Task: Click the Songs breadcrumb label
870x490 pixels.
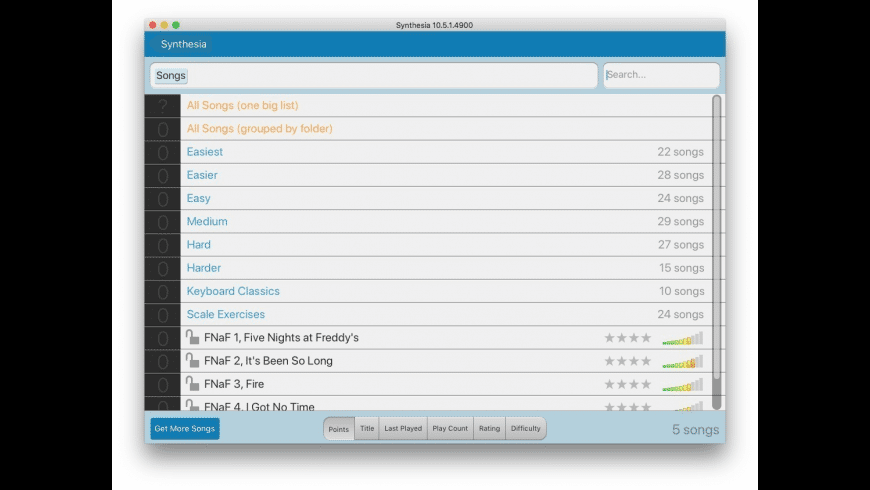Action: [170, 75]
